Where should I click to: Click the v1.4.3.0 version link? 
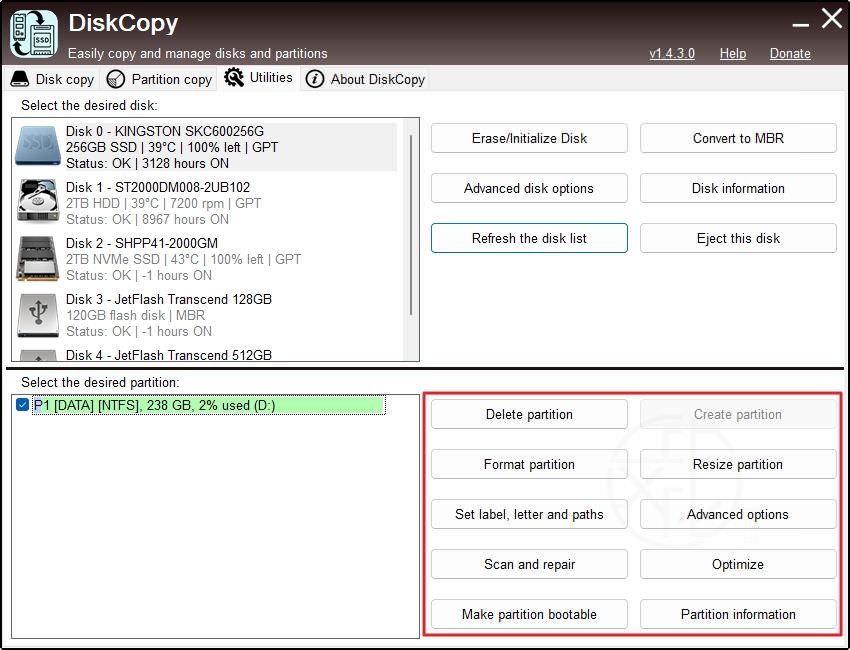pos(672,53)
